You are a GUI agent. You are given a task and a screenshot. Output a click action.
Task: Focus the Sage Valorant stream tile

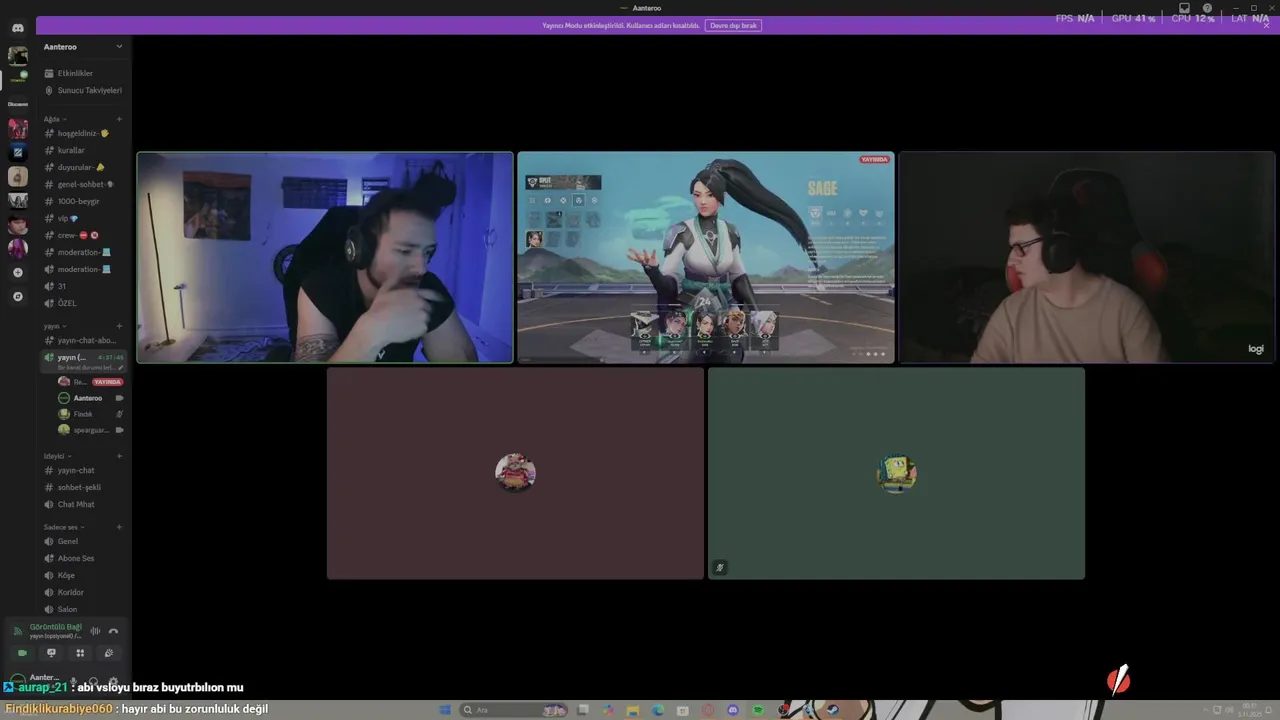[706, 257]
